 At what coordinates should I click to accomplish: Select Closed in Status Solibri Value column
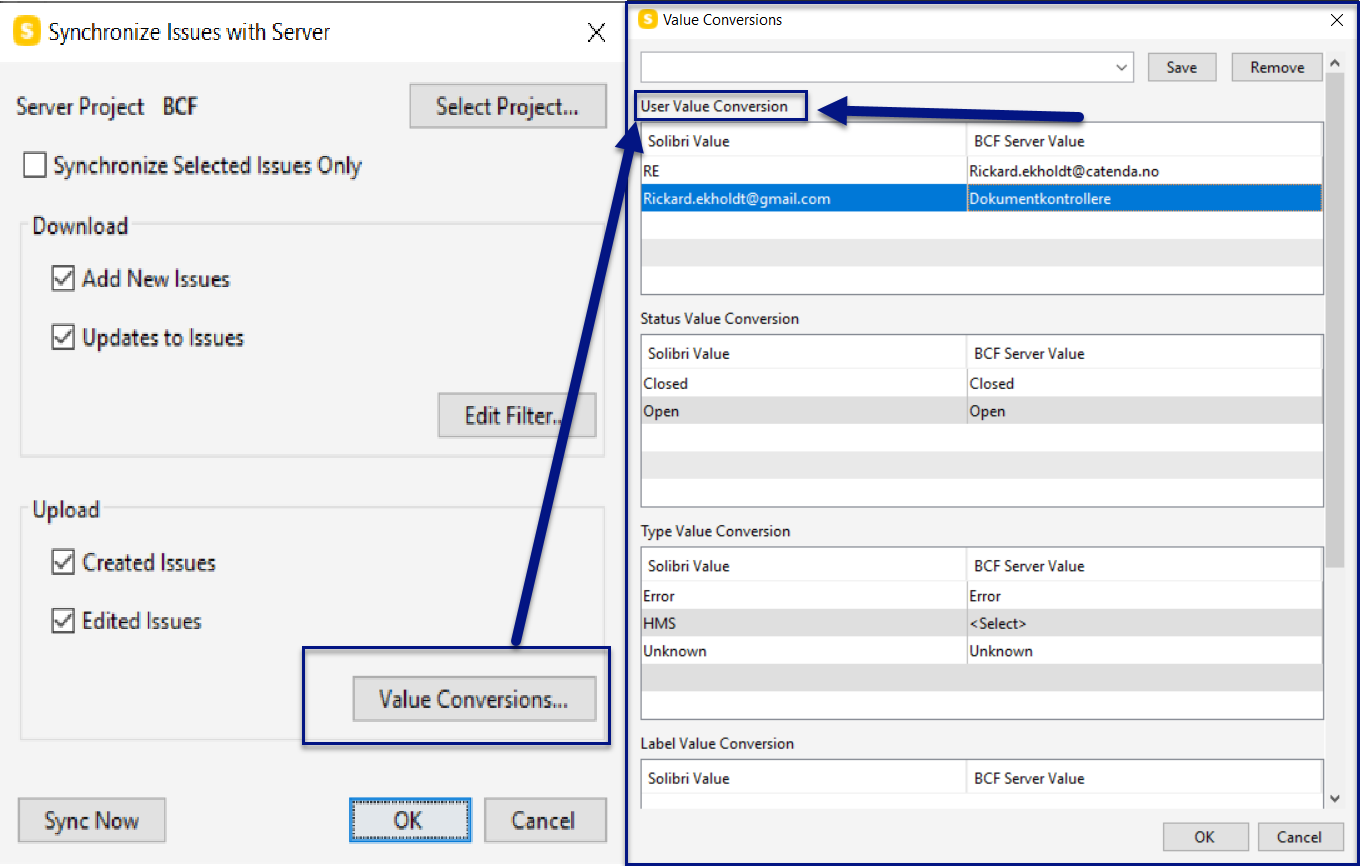(804, 383)
